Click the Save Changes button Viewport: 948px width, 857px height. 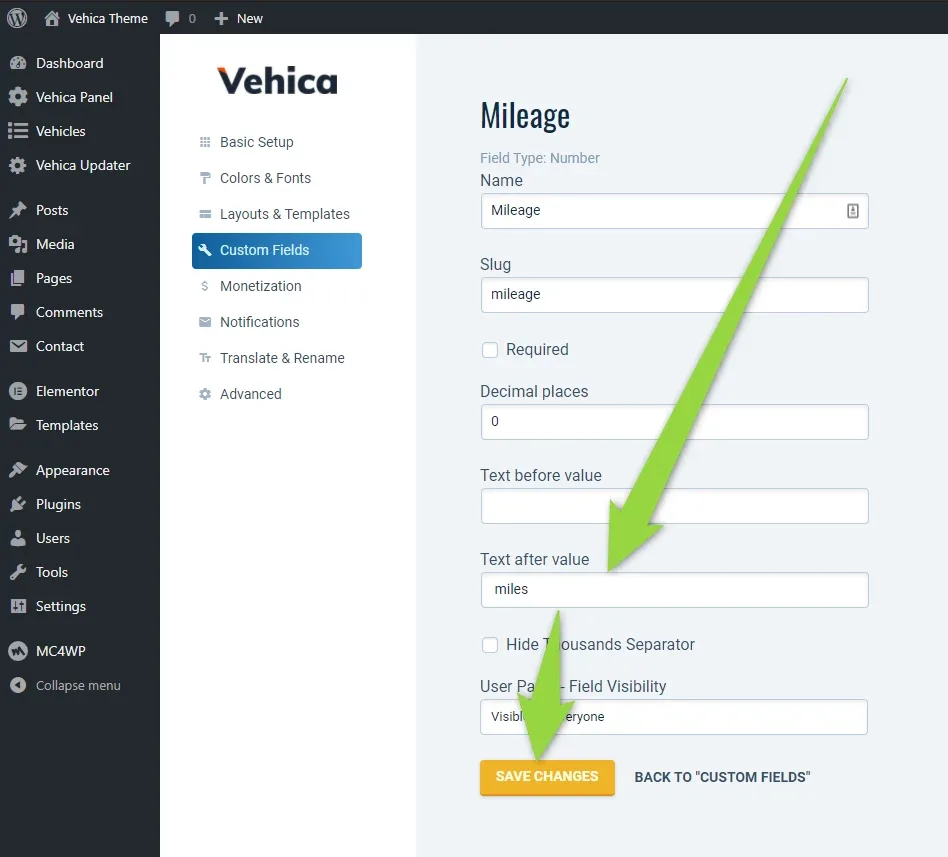(547, 777)
